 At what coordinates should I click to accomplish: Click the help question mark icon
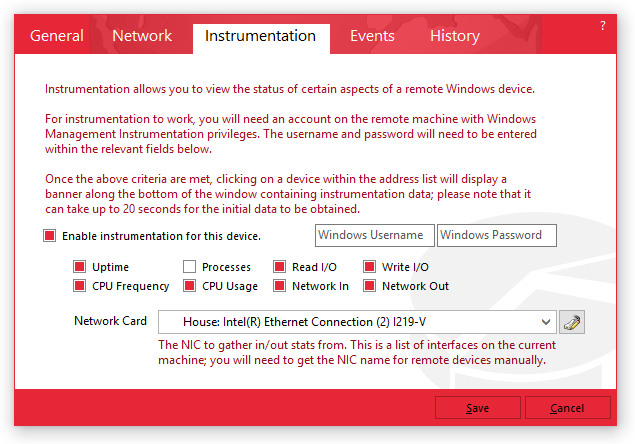point(602,26)
